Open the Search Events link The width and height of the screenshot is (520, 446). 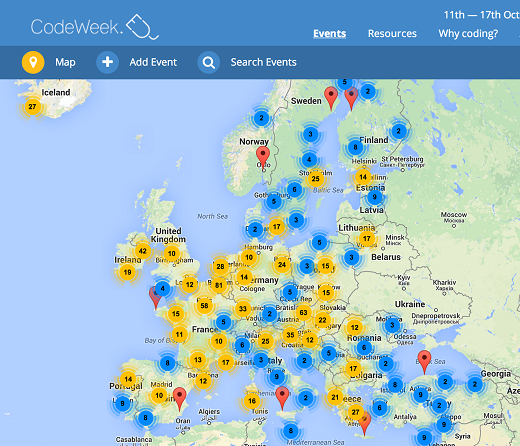(x=263, y=62)
